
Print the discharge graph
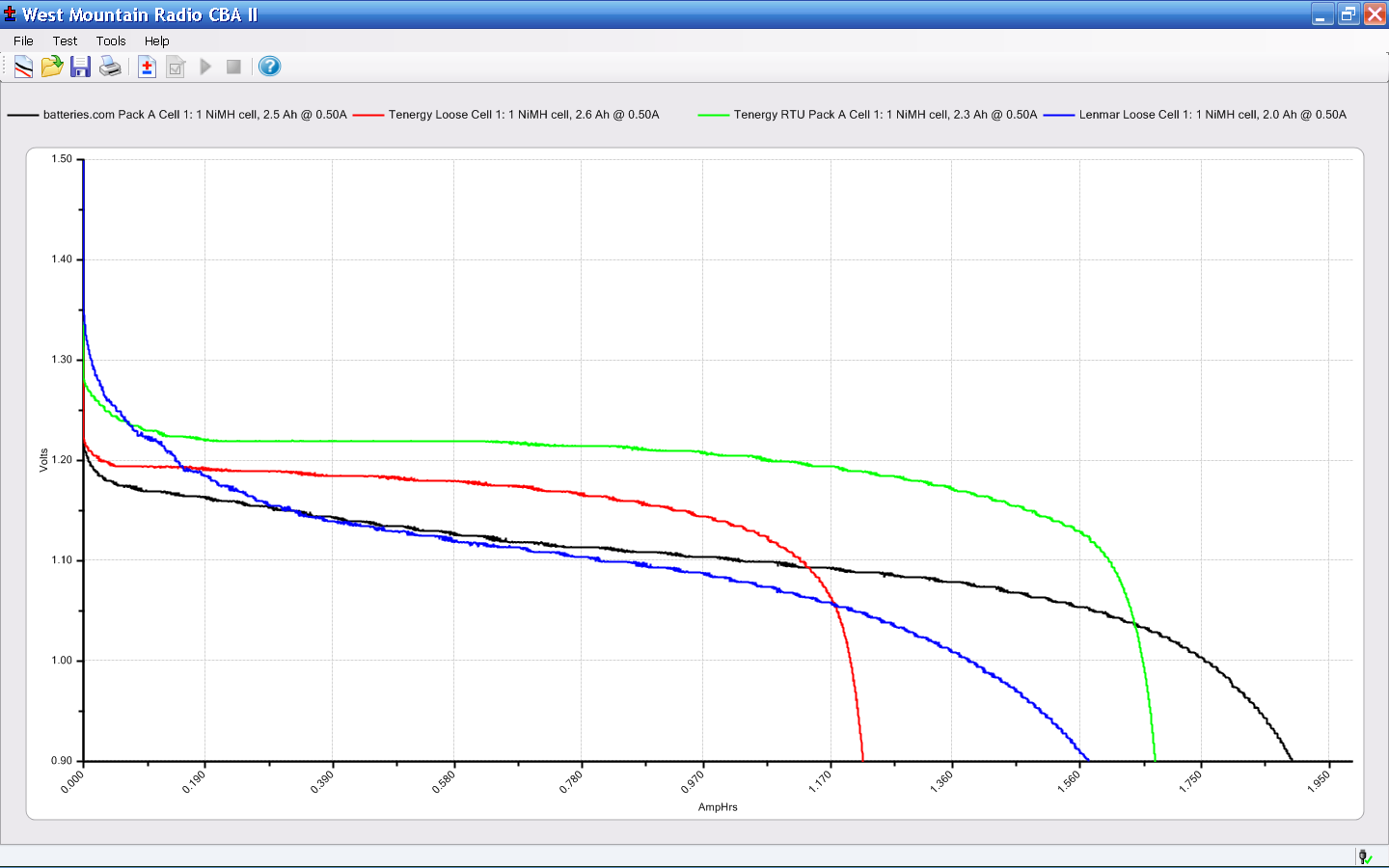point(110,67)
